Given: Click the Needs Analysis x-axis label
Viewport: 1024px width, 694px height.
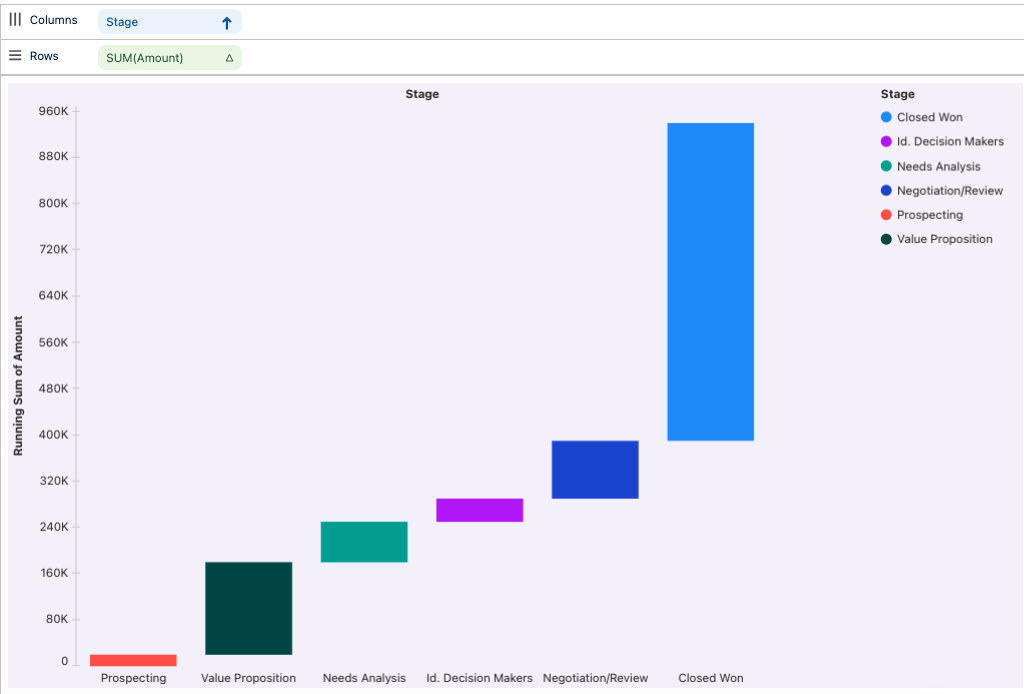Looking at the screenshot, I should (x=364, y=678).
